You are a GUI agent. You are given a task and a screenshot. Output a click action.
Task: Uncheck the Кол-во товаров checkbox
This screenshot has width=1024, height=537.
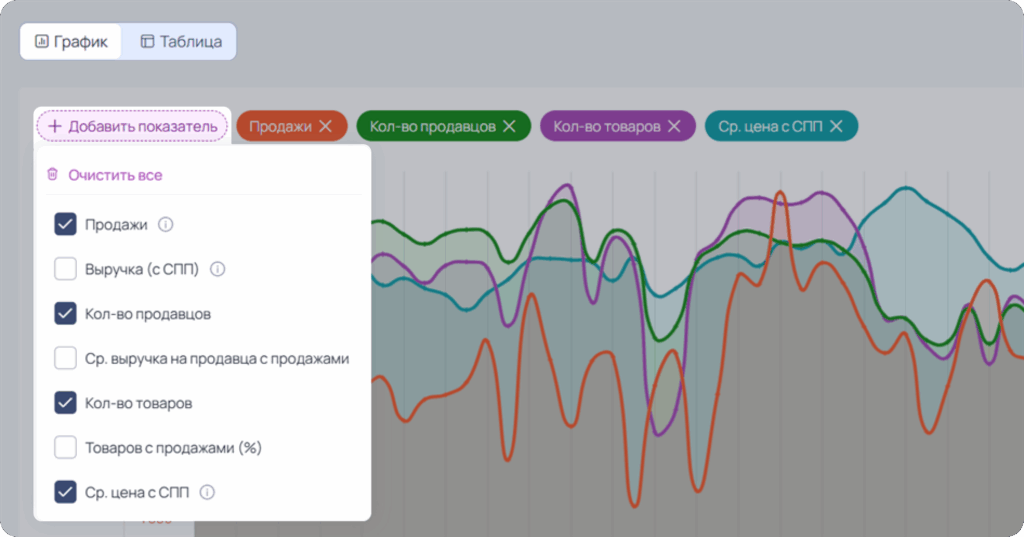(x=65, y=402)
